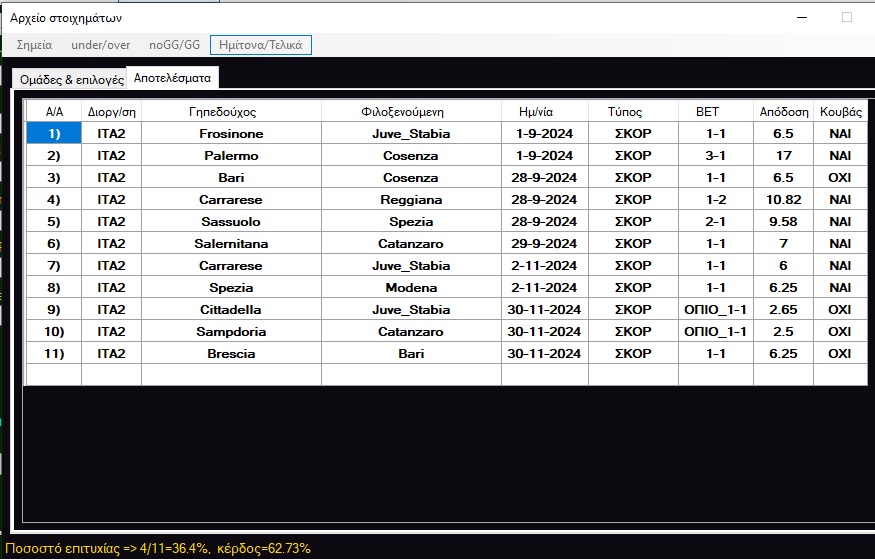
Task: Open the noGG/GG menu
Action: pos(174,45)
